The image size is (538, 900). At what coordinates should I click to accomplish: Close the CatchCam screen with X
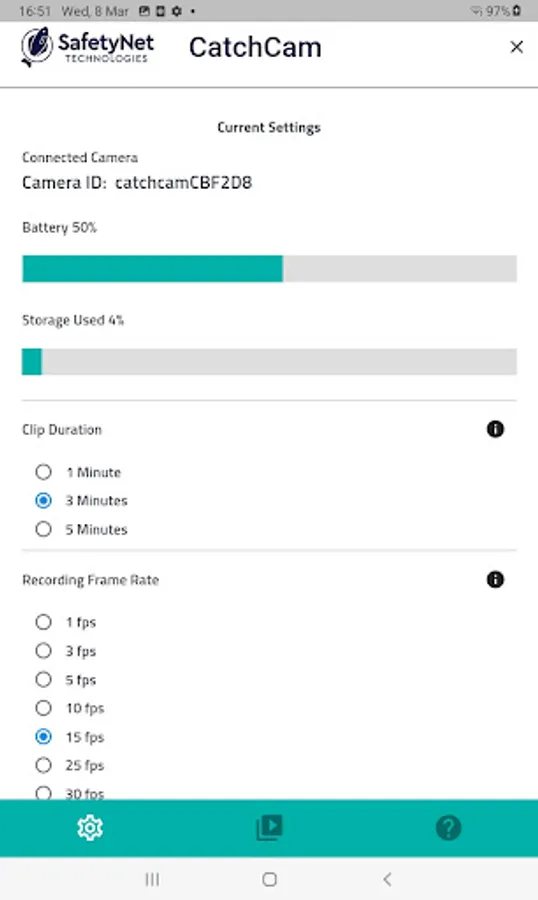pos(516,47)
